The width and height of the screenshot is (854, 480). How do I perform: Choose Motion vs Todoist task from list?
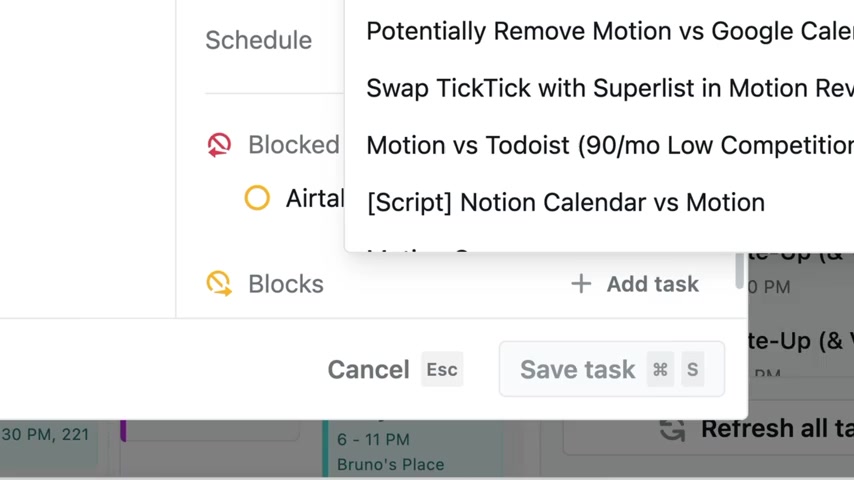tap(610, 145)
